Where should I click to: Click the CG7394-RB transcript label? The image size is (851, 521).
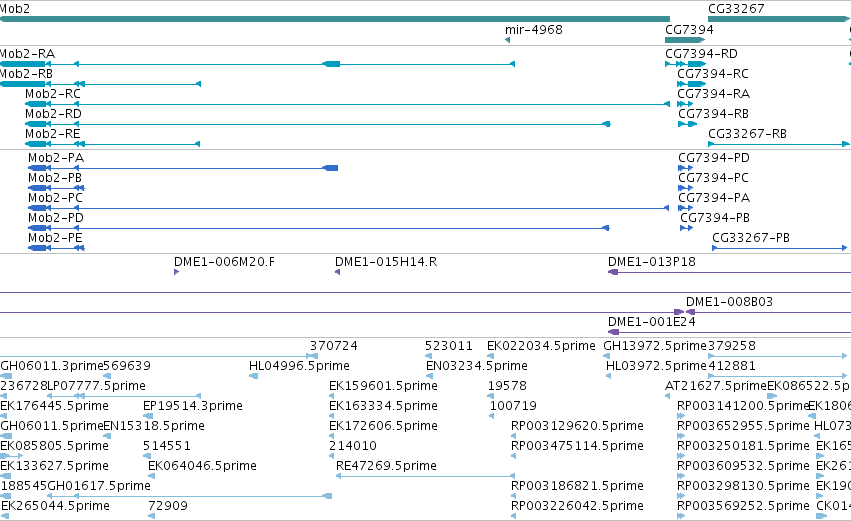(713, 114)
